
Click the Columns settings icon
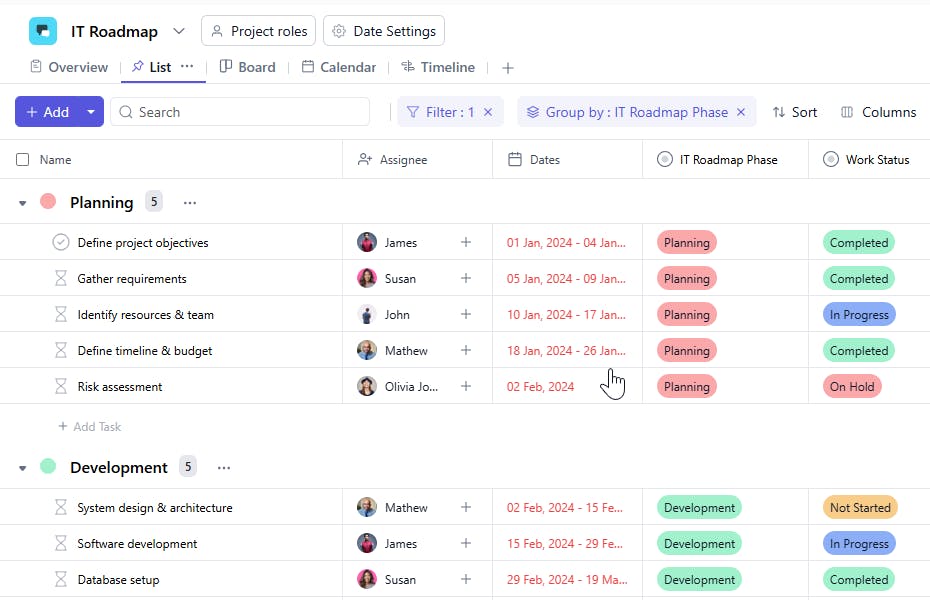click(x=847, y=112)
